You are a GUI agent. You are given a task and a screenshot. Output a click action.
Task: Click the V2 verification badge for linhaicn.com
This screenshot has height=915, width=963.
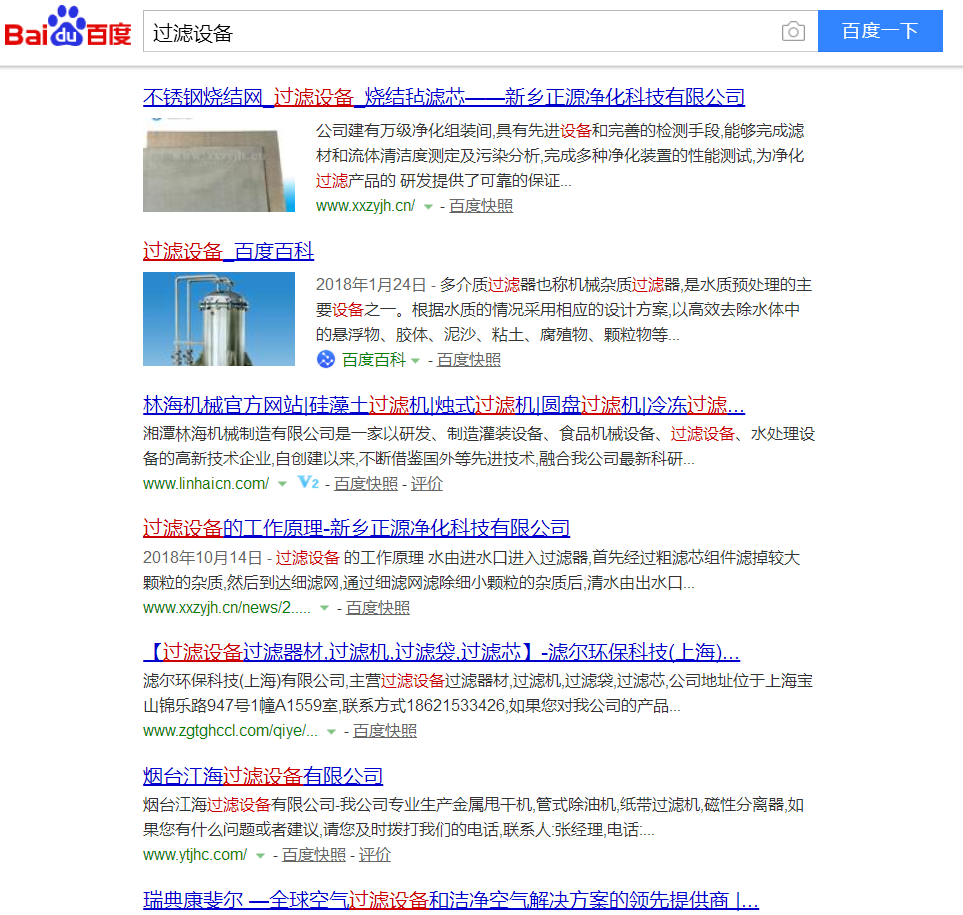pyautogui.click(x=308, y=483)
